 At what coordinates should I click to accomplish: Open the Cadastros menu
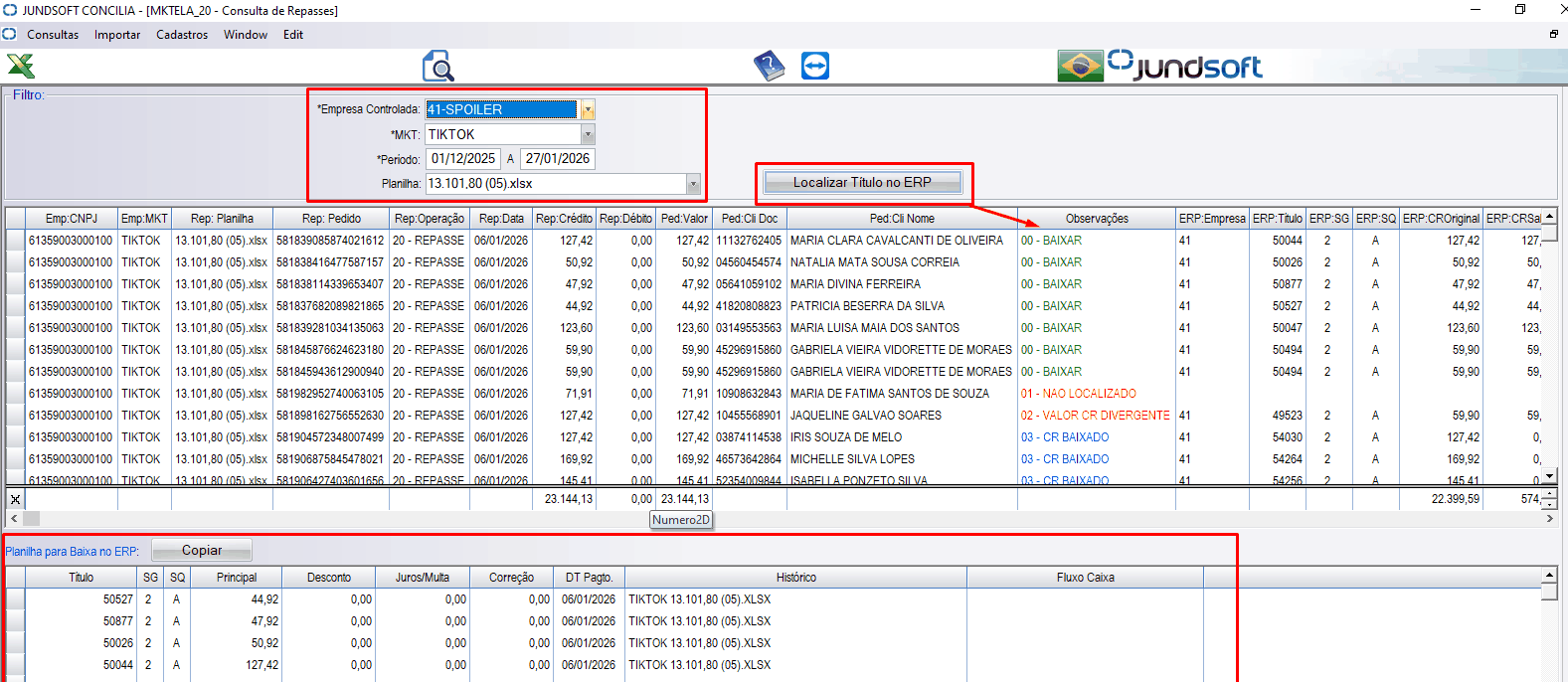(x=182, y=35)
